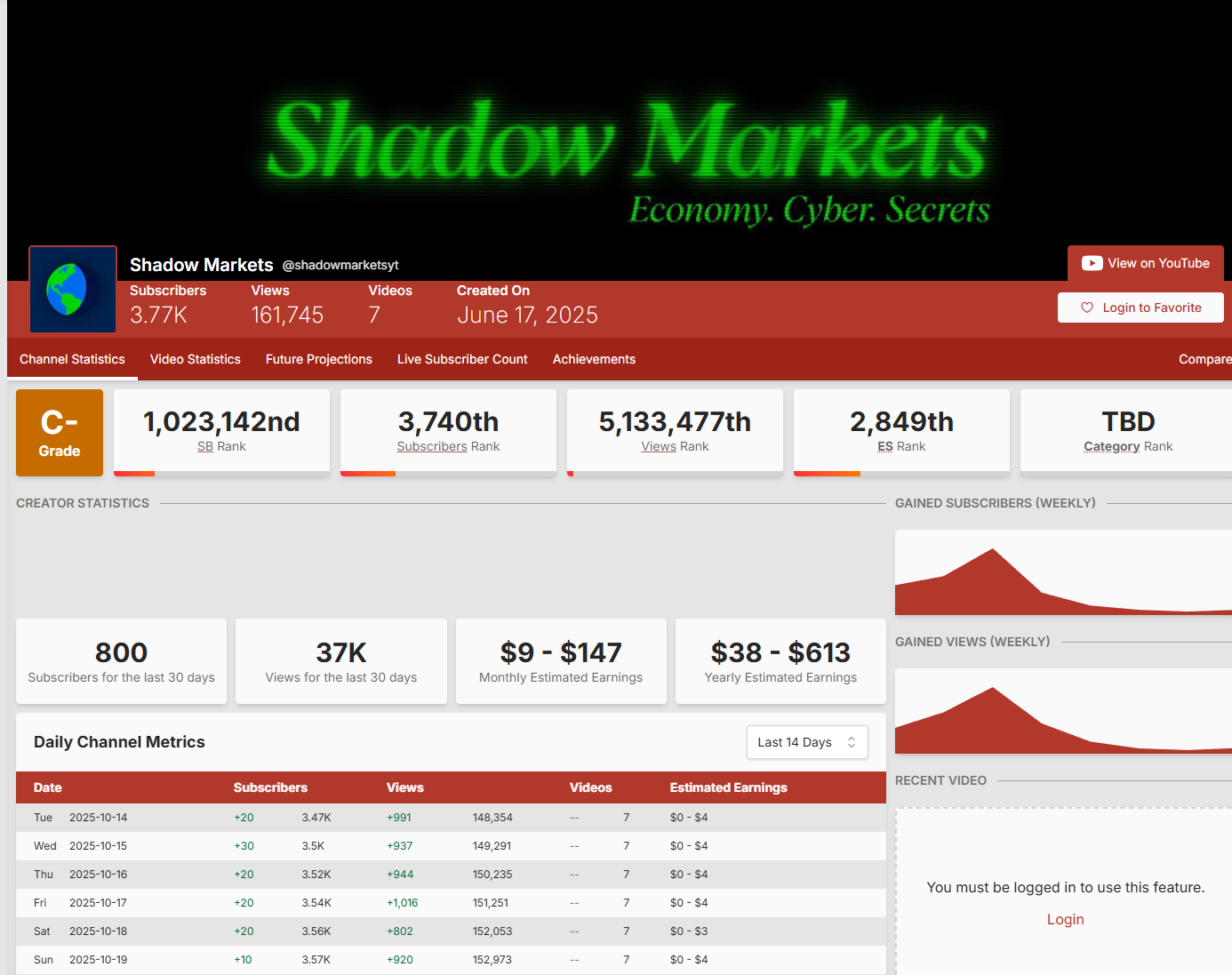Click the SB Rank abbreviation link

205,446
